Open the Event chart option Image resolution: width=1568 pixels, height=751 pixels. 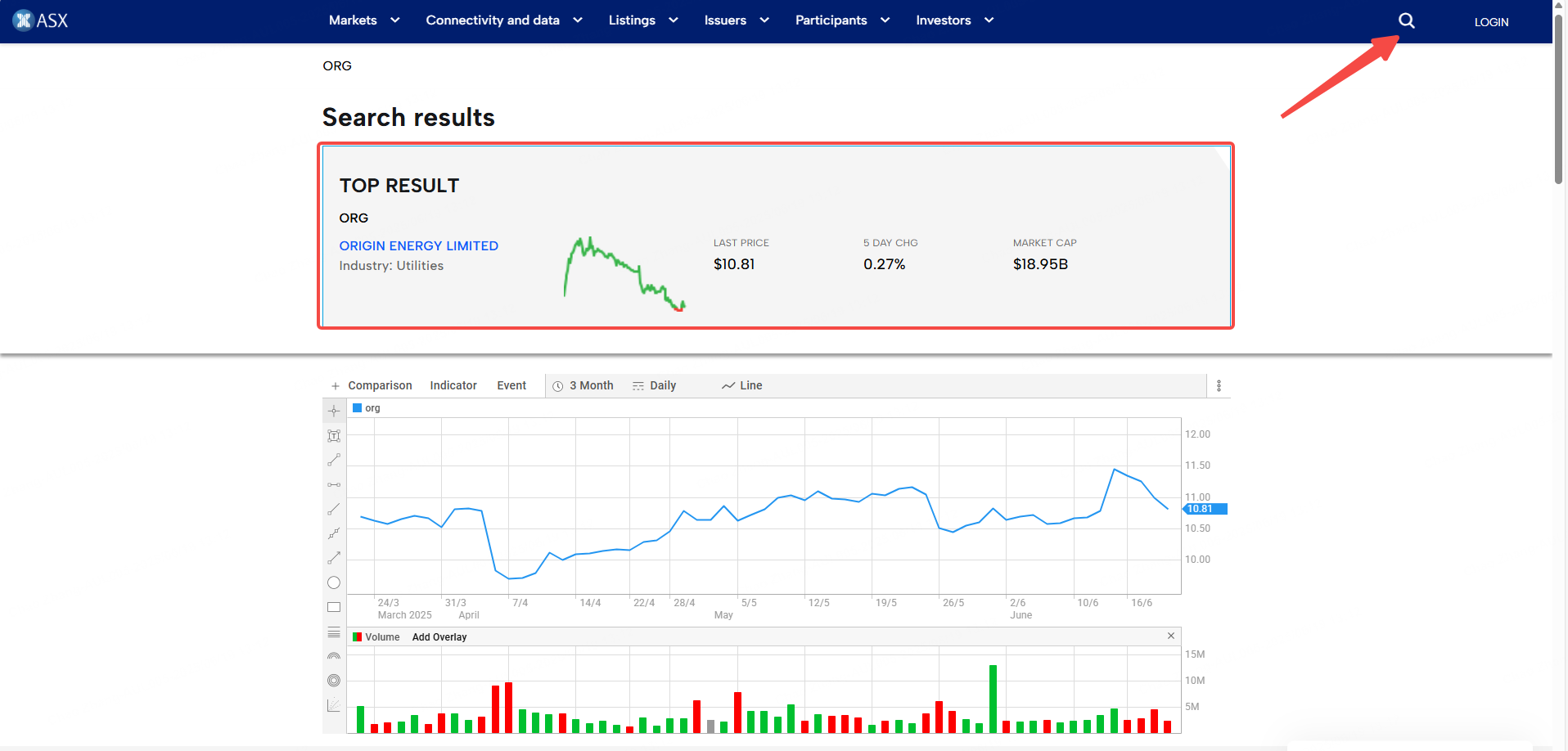(511, 385)
